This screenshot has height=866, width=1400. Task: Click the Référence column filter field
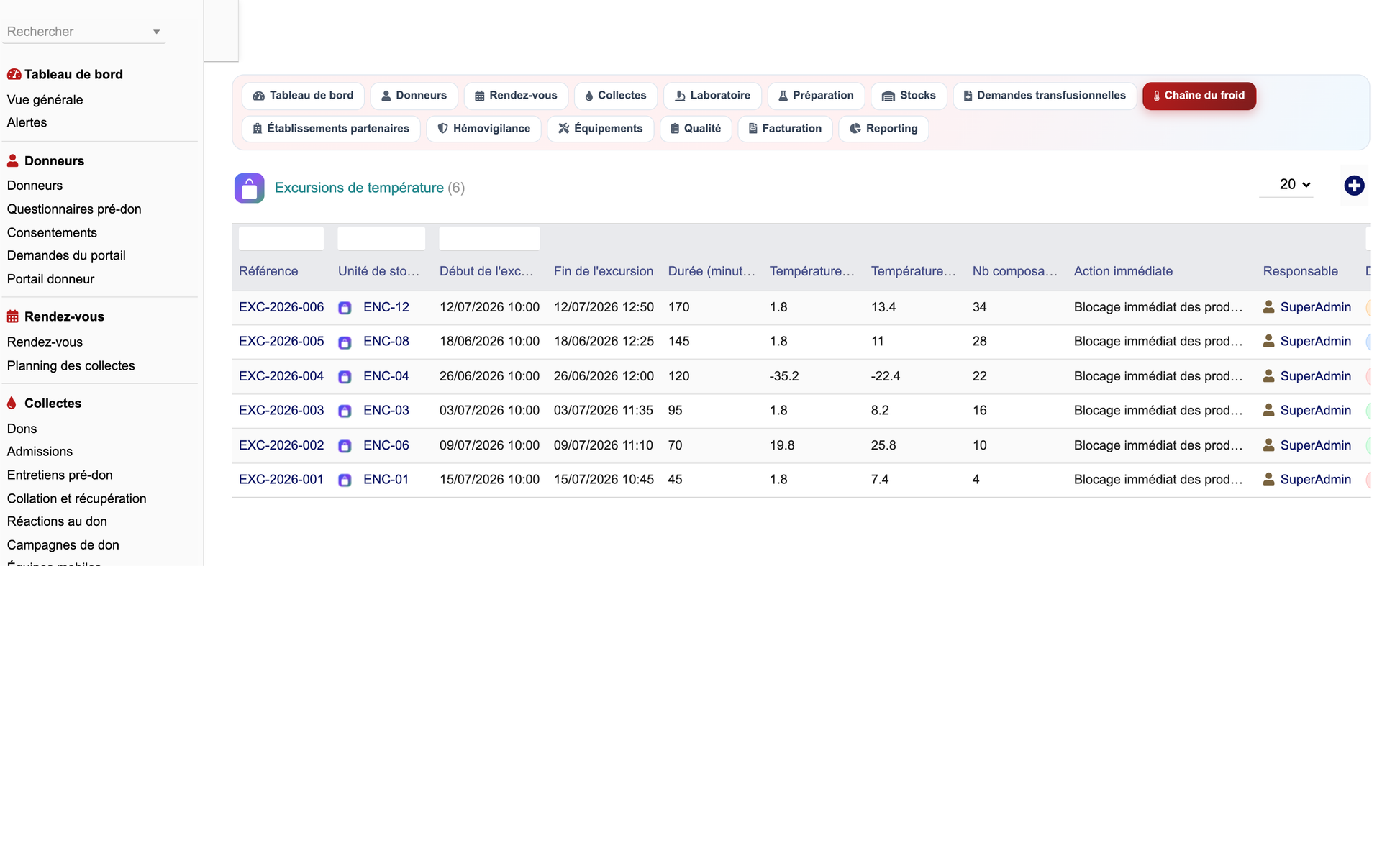[281, 238]
